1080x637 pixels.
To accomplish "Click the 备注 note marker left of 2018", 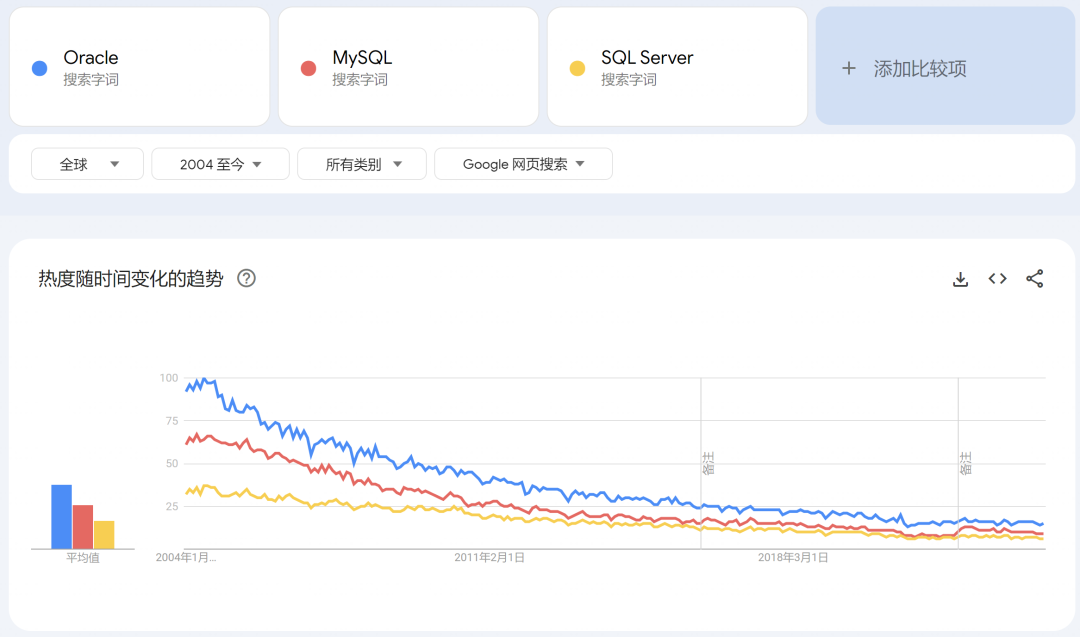I will pyautogui.click(x=708, y=463).
